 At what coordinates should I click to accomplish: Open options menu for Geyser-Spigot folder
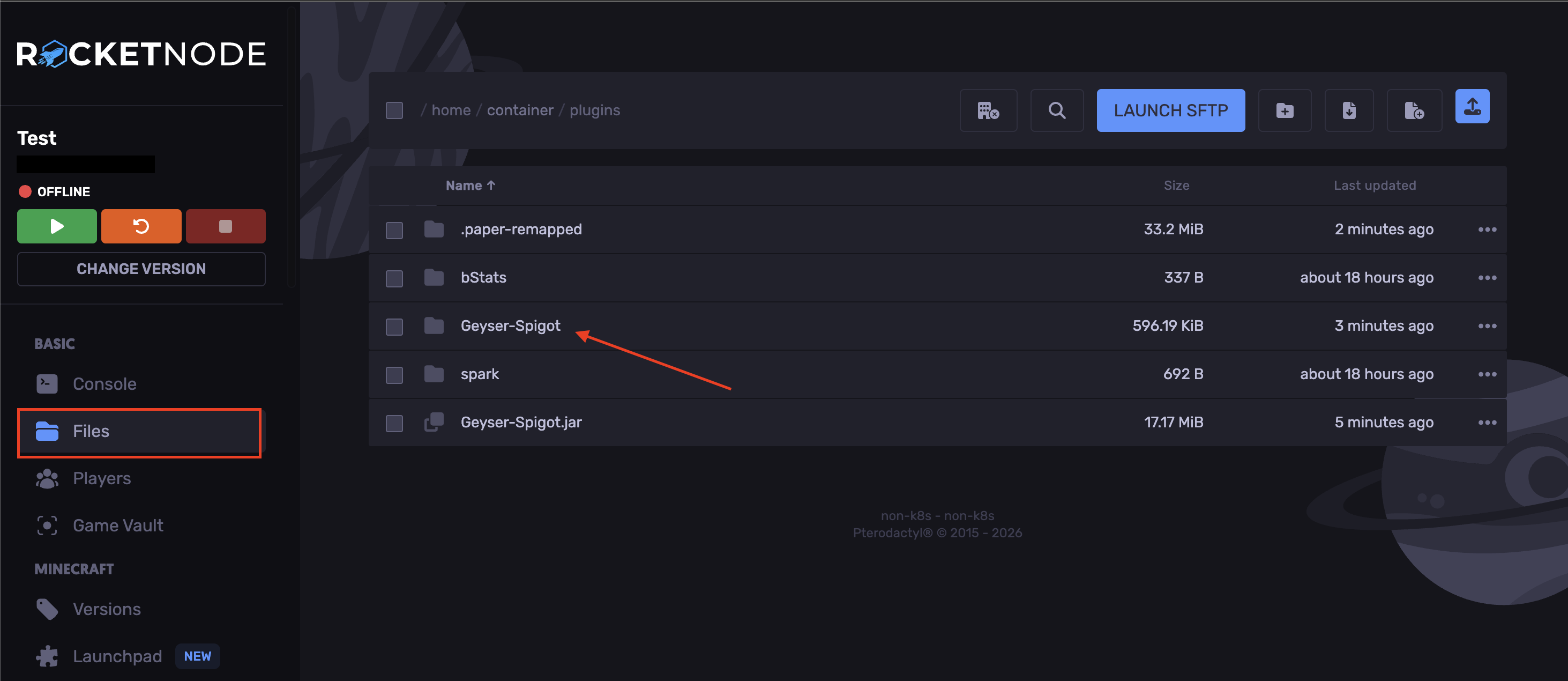click(1487, 326)
